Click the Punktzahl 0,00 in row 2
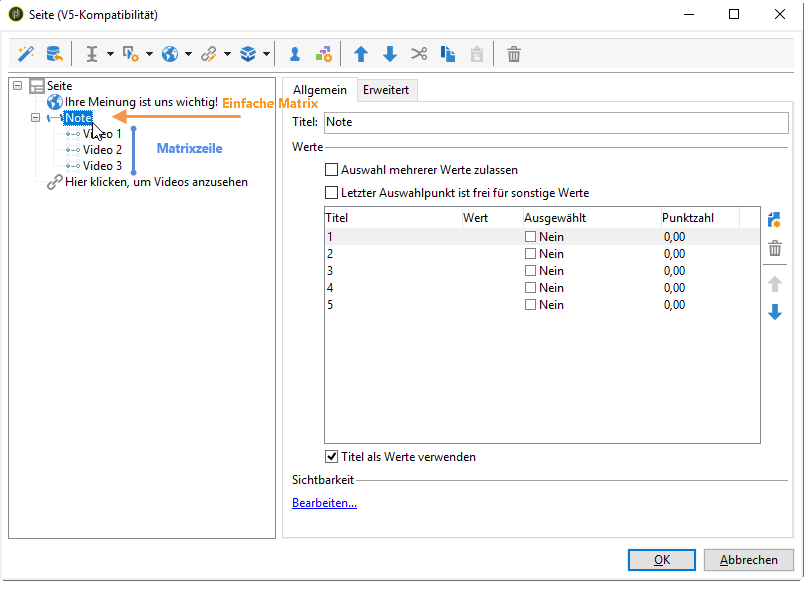The height and width of the screenshot is (591, 812). 674,254
